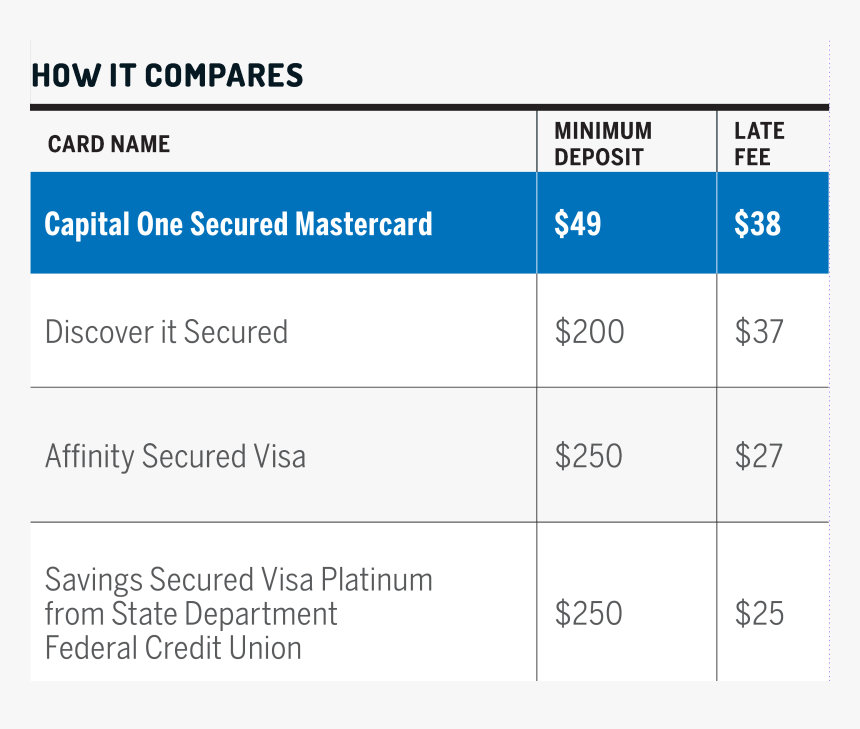This screenshot has height=729, width=860.
Task: Click the $49 minimum deposit cell
Action: click(x=578, y=223)
